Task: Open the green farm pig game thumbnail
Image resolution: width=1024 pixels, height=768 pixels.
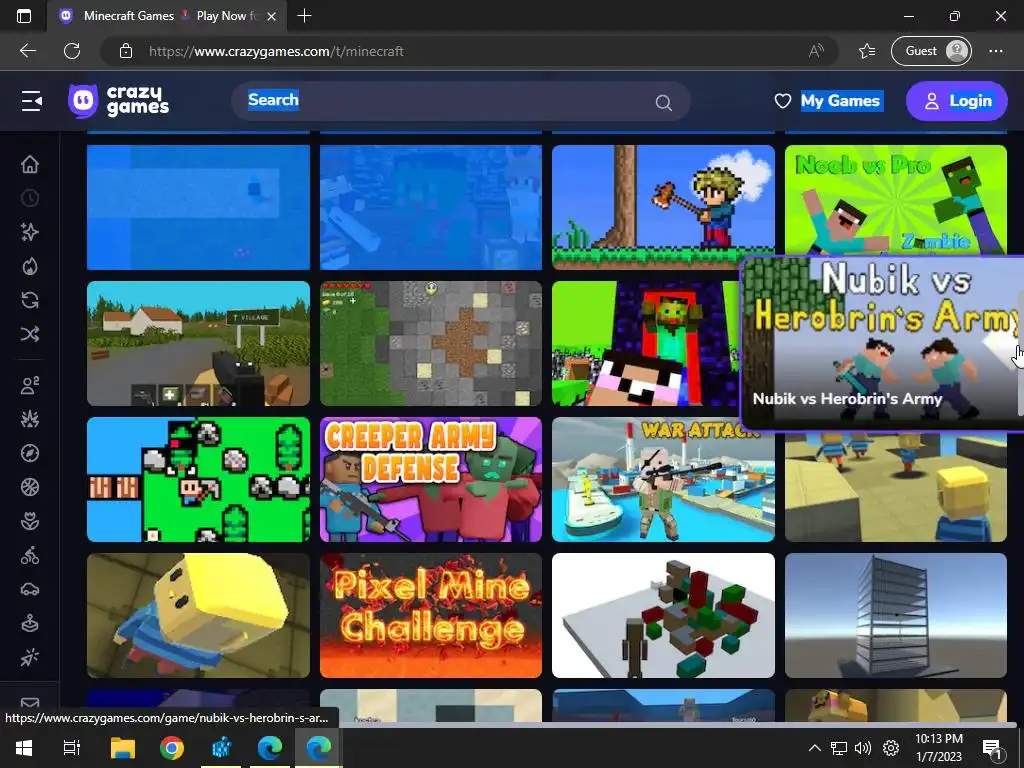Action: click(199, 479)
